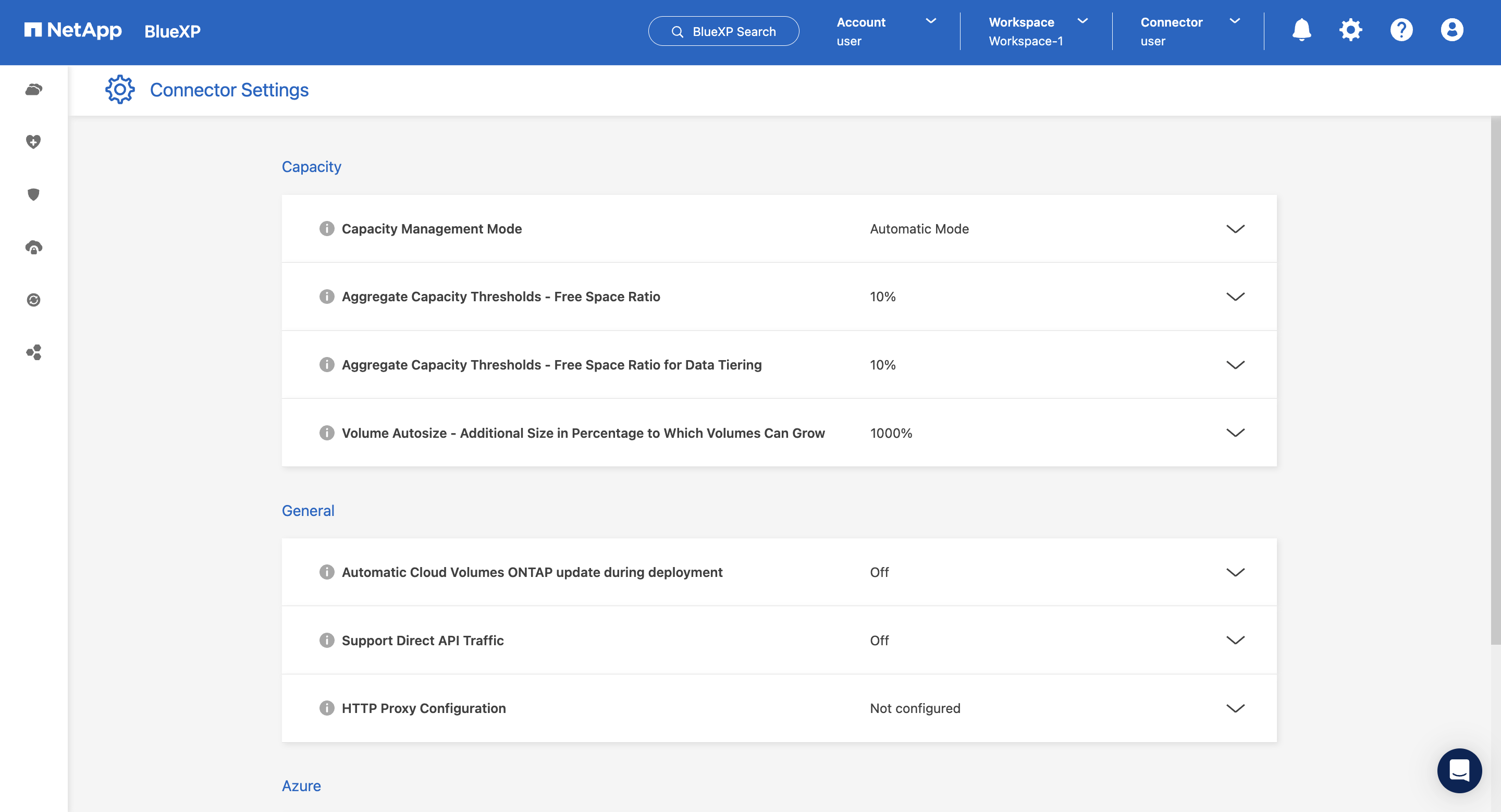Open the Connector dropdown

tap(1190, 31)
